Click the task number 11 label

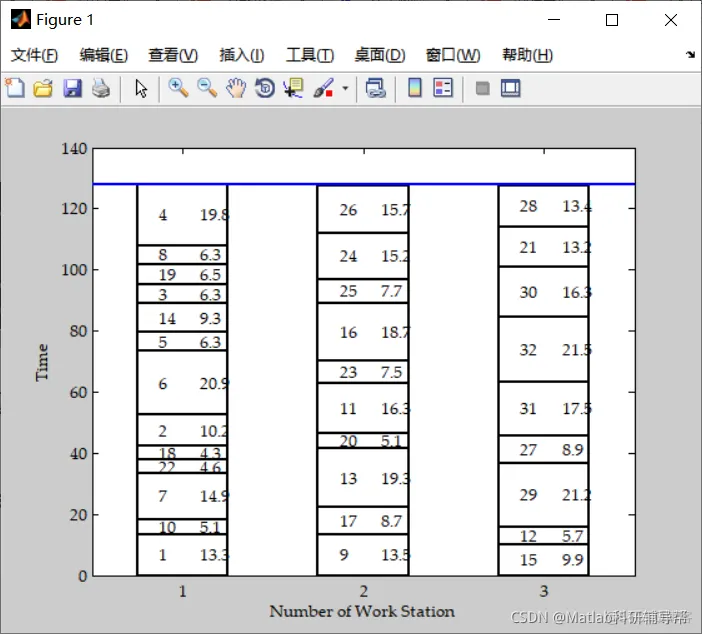coord(348,408)
